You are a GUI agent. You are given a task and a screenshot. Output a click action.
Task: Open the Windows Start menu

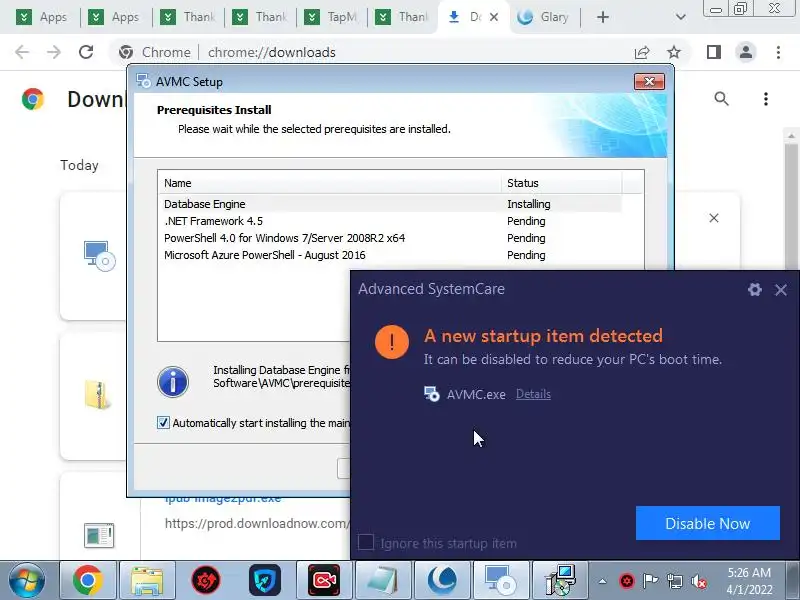pyautogui.click(x=27, y=580)
